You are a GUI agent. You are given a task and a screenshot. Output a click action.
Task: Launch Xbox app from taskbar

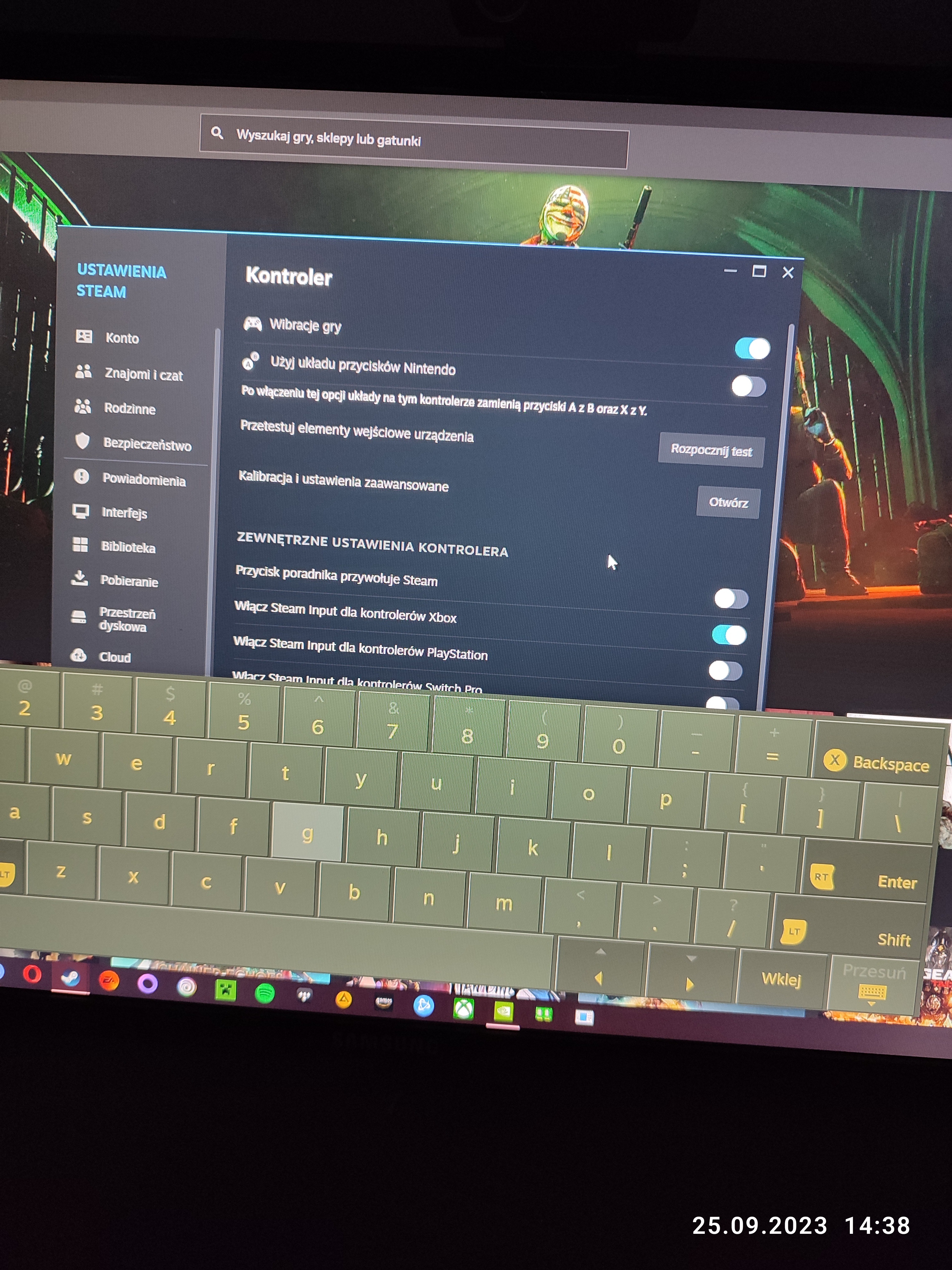(464, 1008)
